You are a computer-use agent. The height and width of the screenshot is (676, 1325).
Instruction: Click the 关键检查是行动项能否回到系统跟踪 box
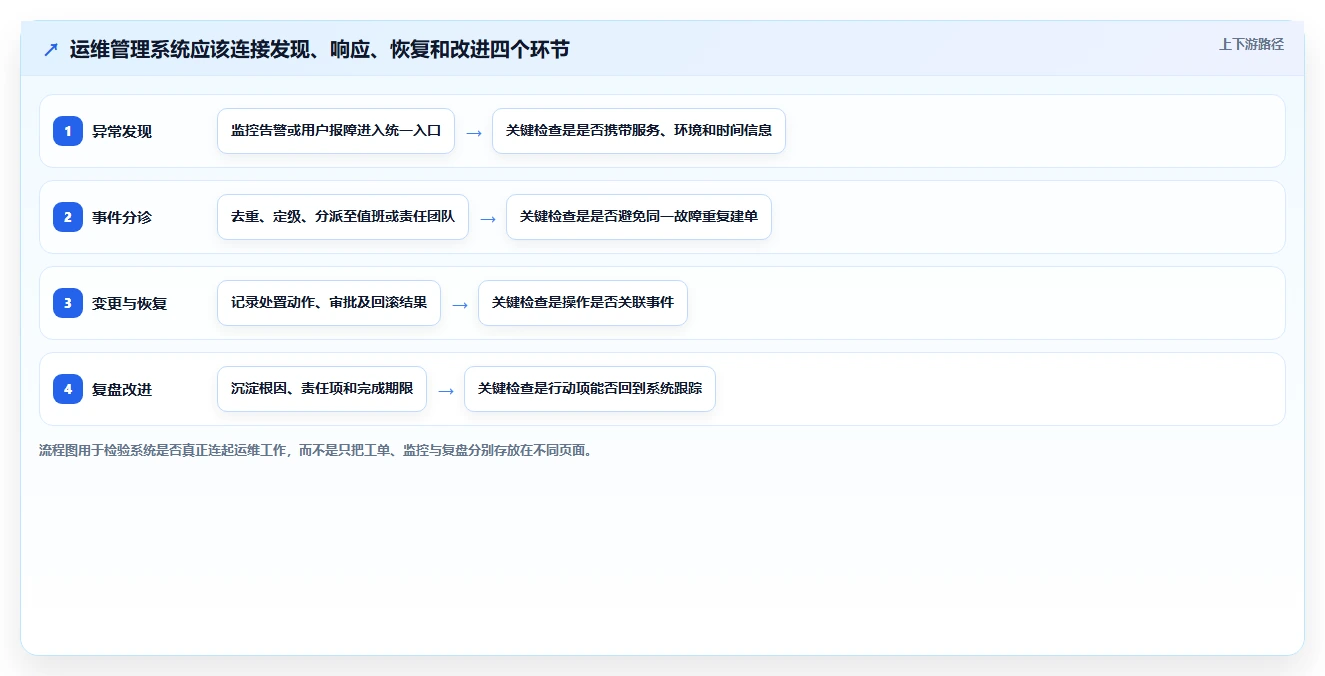pos(590,389)
